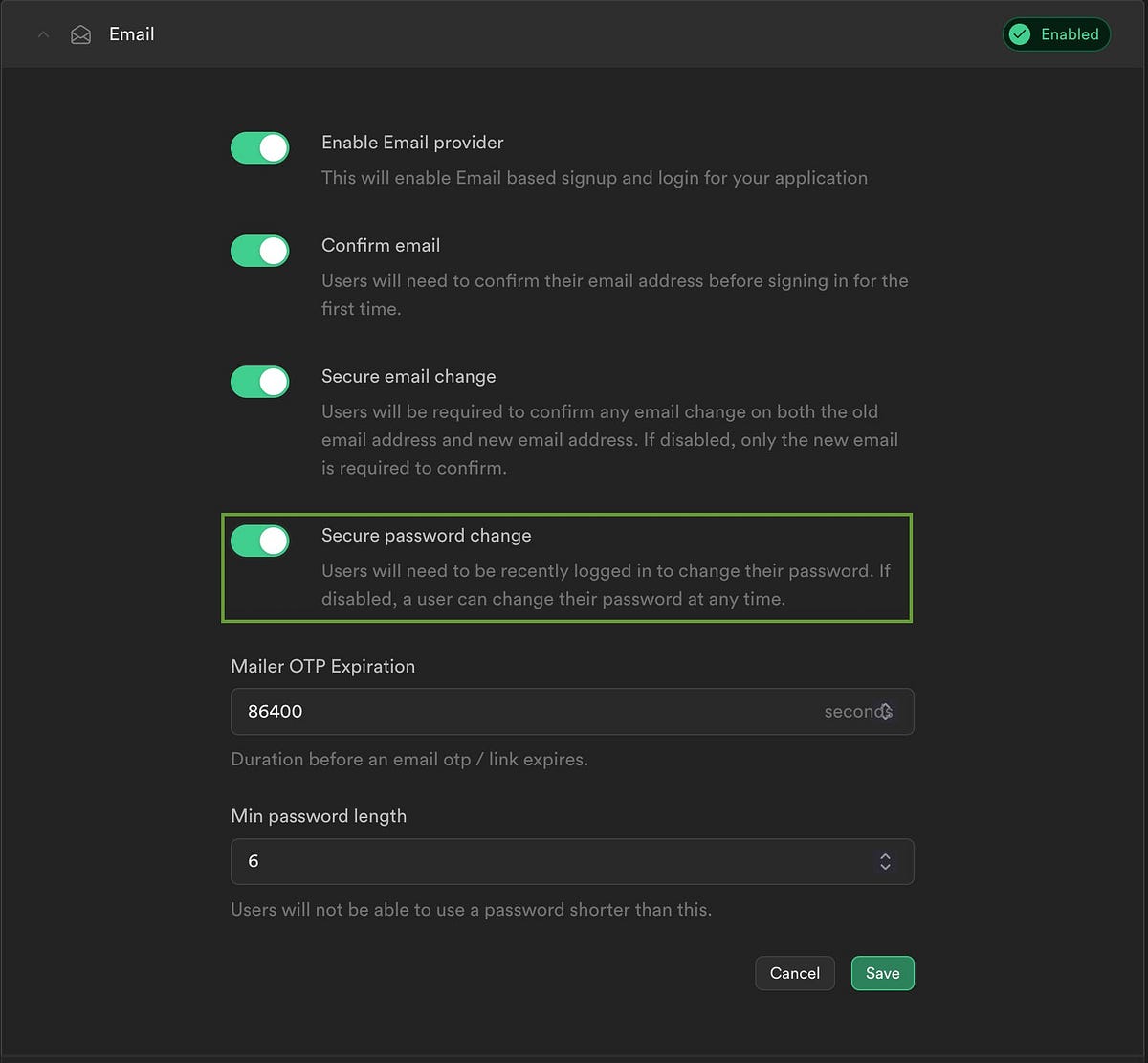Click the green checkmark icon in the Enabled badge
1148x1063 pixels.
pos(1020,33)
